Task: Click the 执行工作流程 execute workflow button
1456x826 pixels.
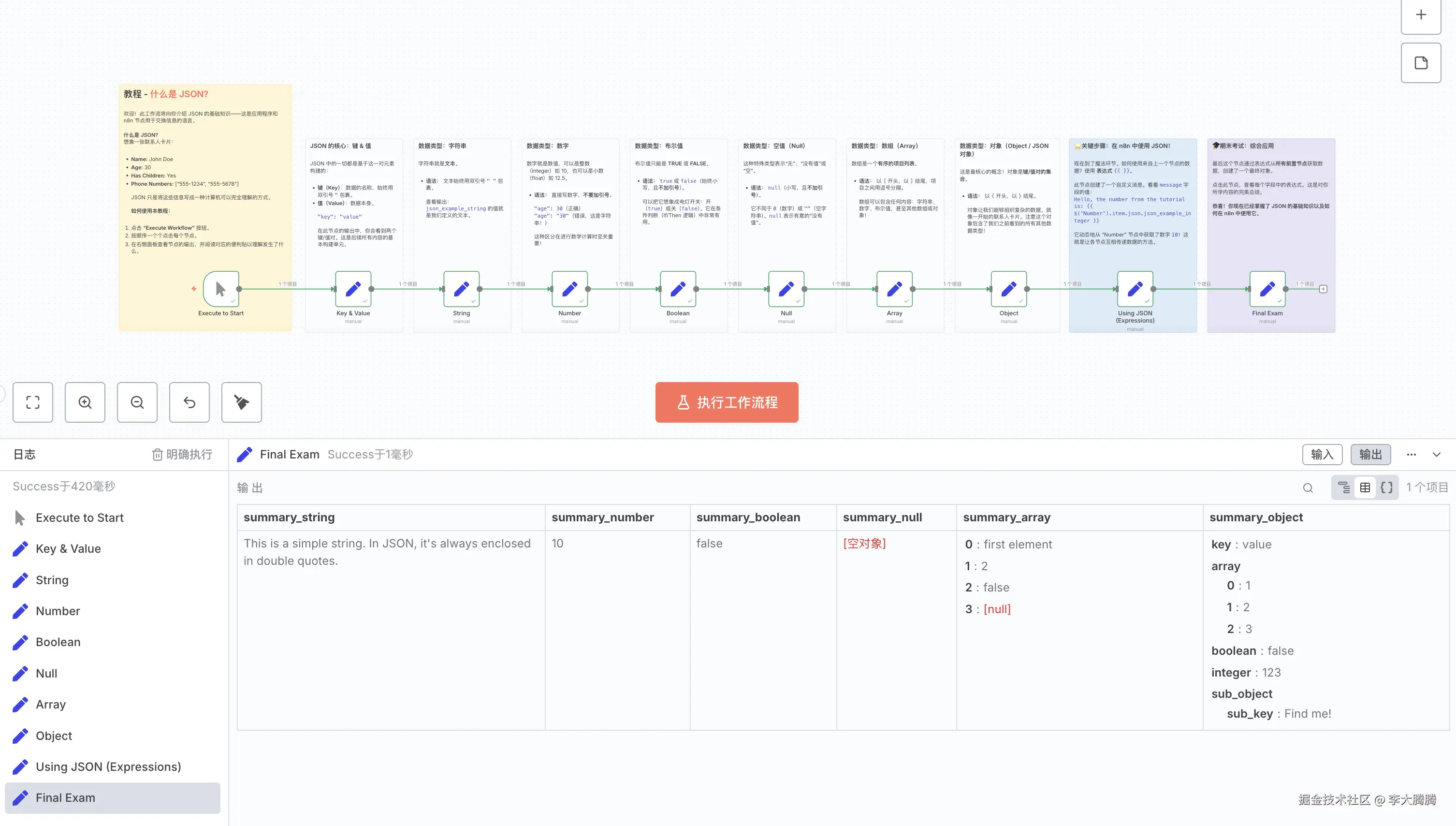Action: point(727,402)
